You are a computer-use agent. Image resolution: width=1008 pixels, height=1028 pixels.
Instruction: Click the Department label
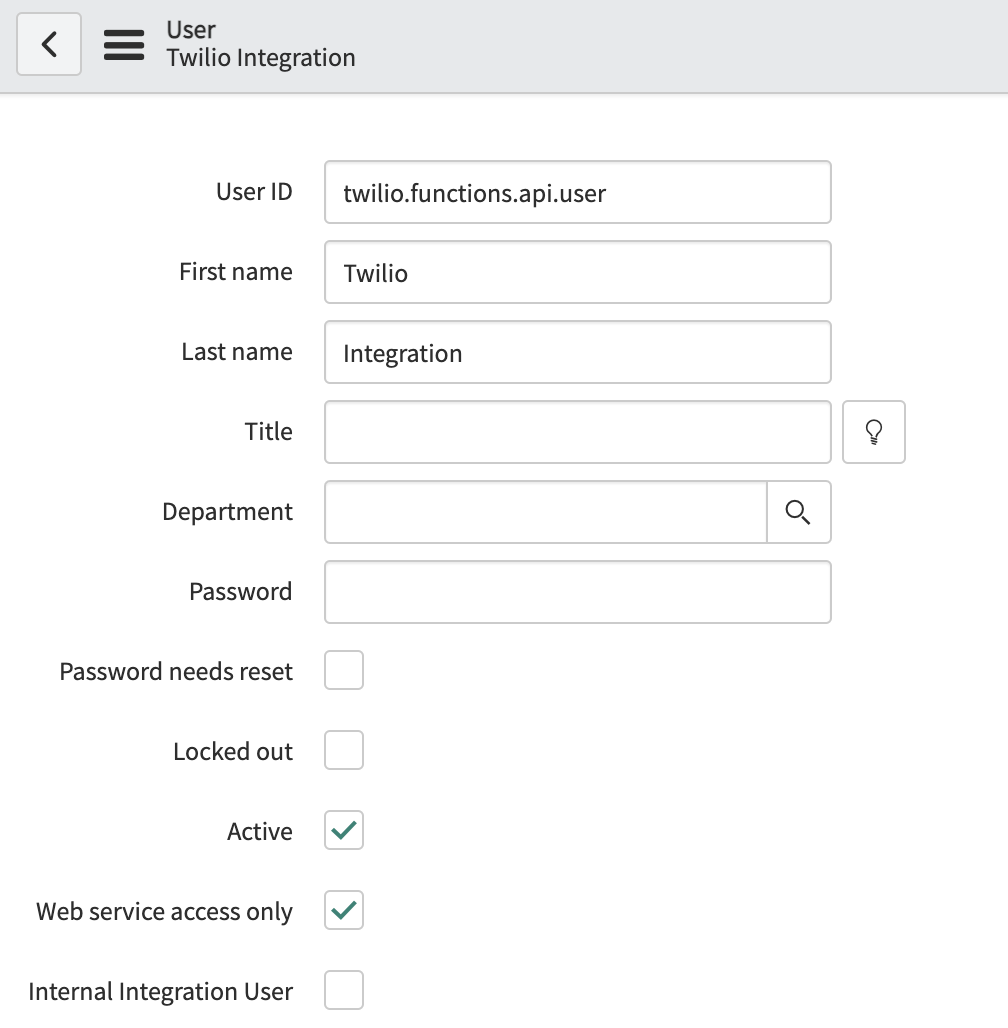click(228, 511)
